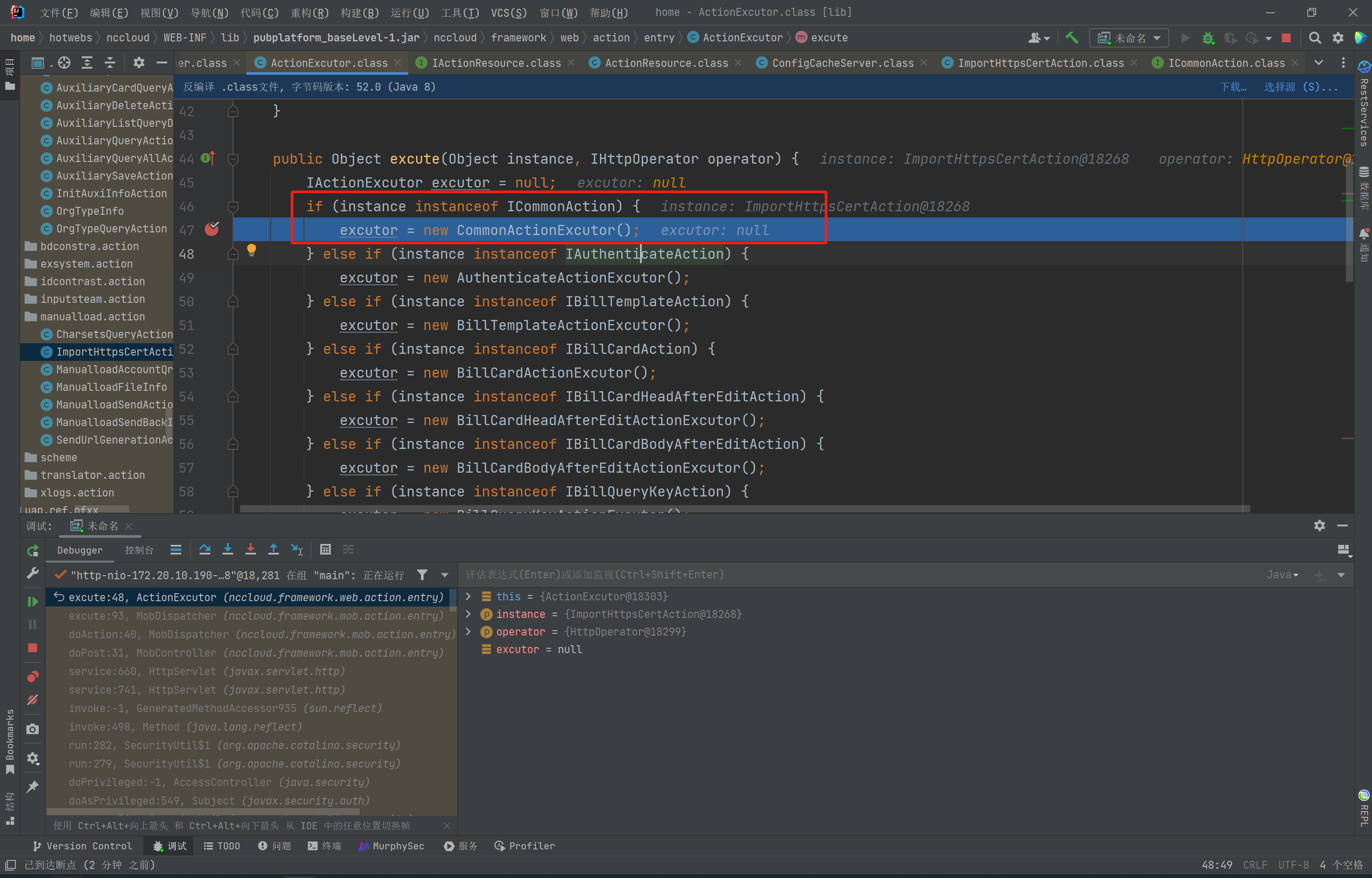Click Run to Cursor icon
The width and height of the screenshot is (1372, 878).
coord(297,550)
